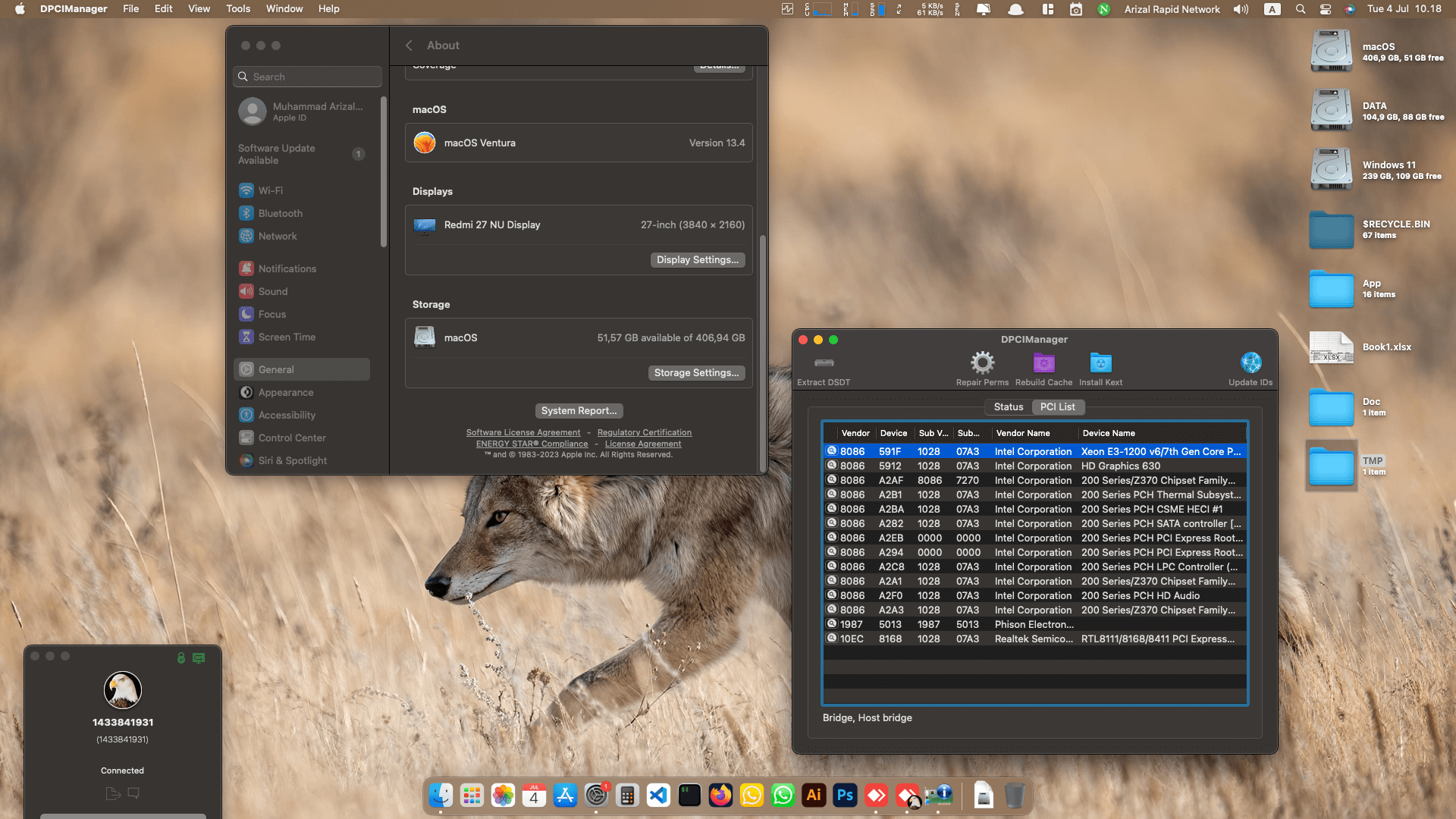
Task: Click Extract DSDT in DPCIManager toolbar
Action: click(x=824, y=370)
